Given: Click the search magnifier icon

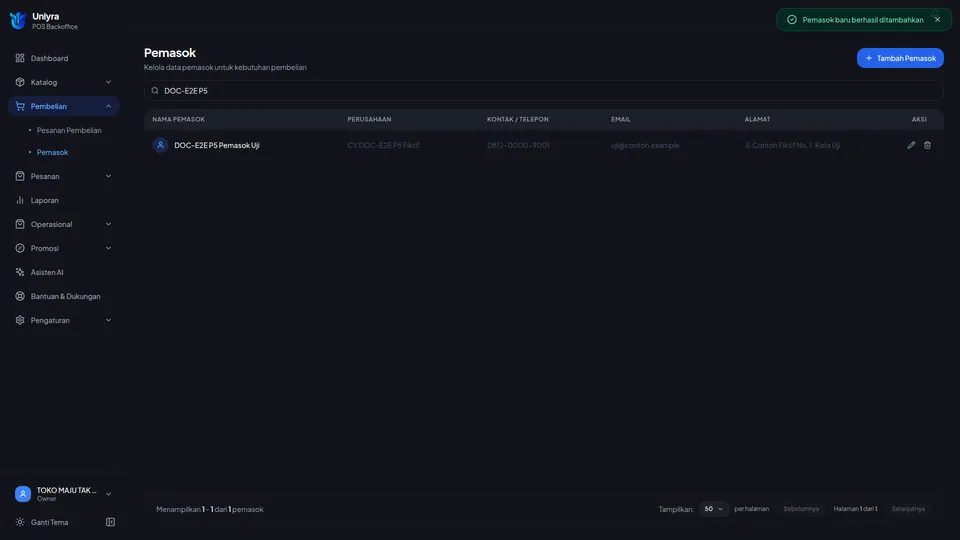Looking at the screenshot, I should coord(155,91).
